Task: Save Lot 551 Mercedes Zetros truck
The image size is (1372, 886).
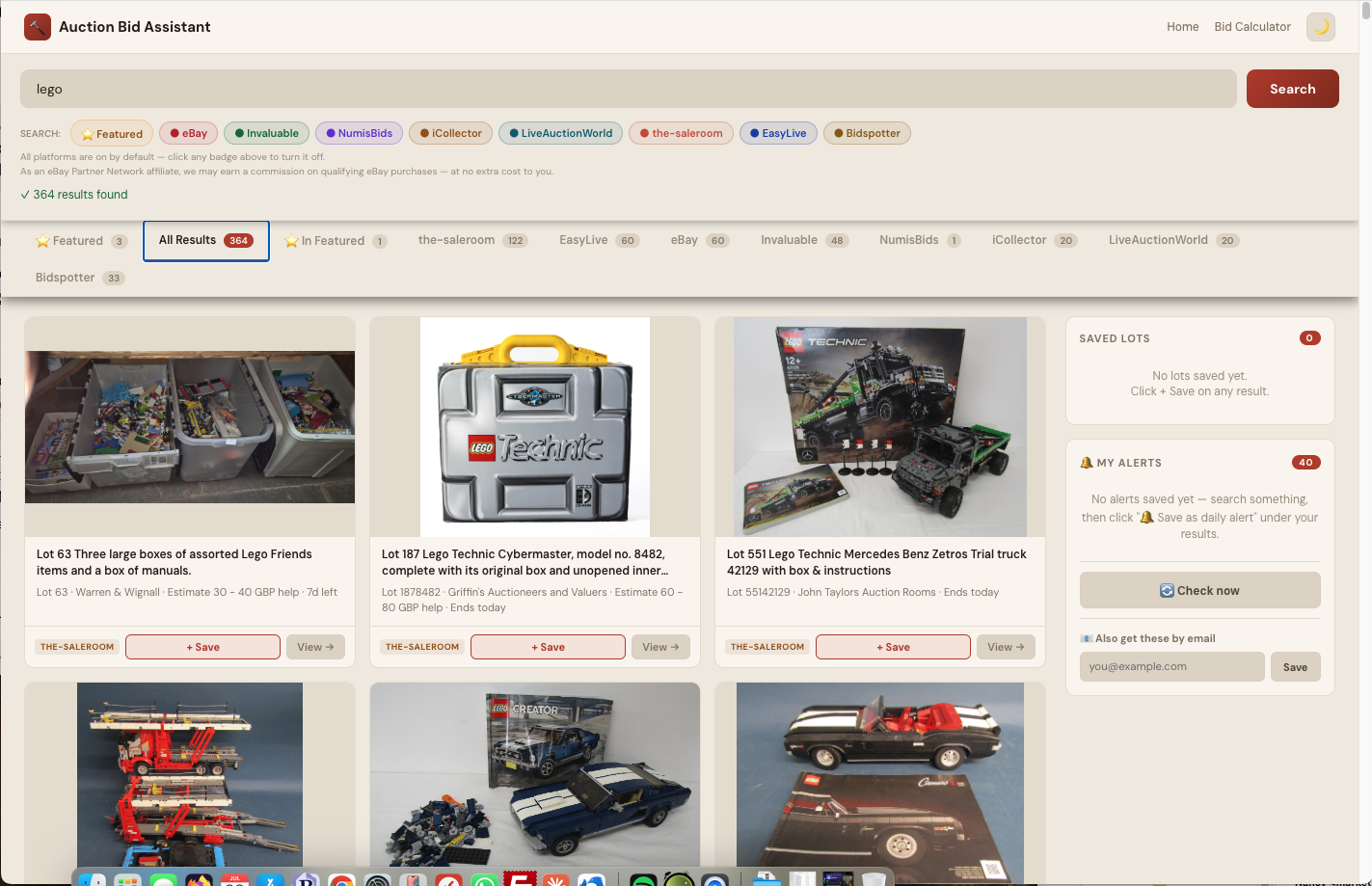Action: (x=893, y=647)
